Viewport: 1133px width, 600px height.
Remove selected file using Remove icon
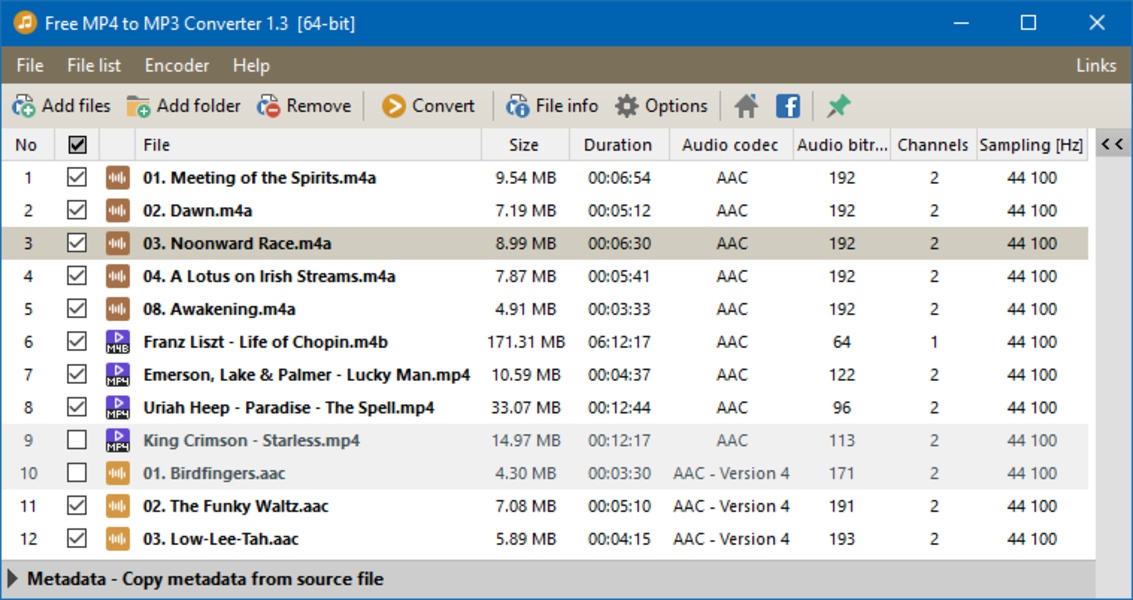click(268, 106)
